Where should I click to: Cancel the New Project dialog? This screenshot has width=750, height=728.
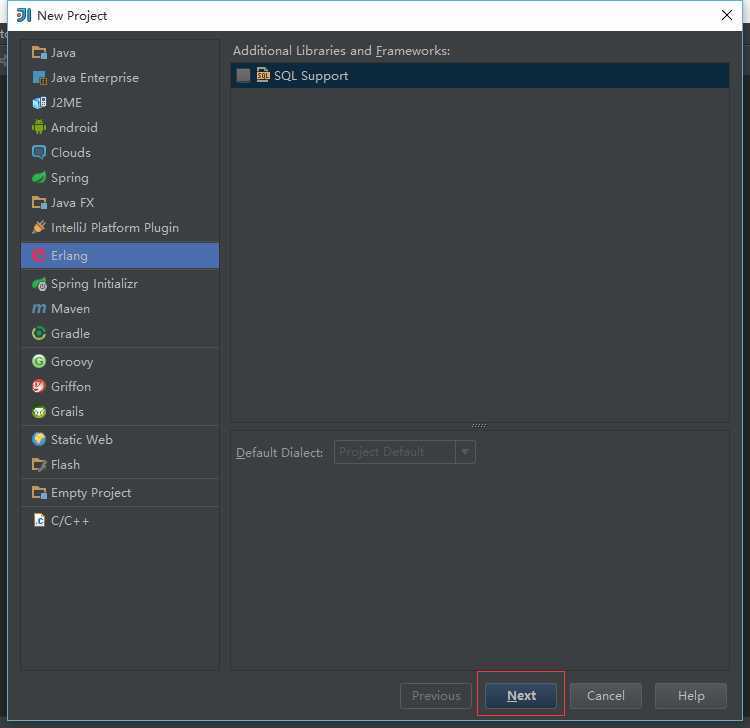[606, 695]
